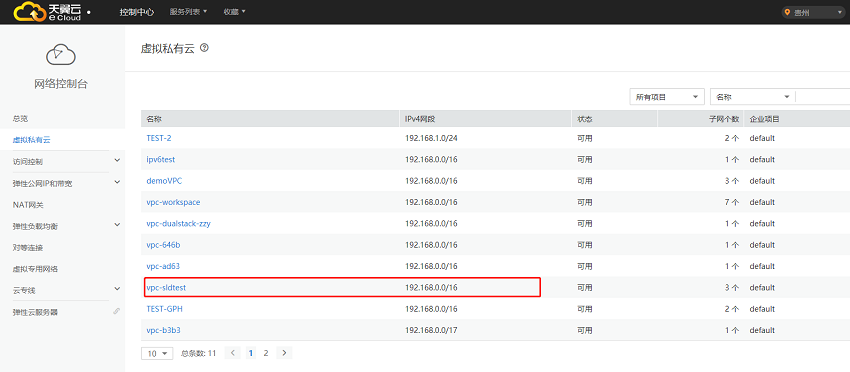Click the location pin region selector
The width and height of the screenshot is (850, 372).
813,12
